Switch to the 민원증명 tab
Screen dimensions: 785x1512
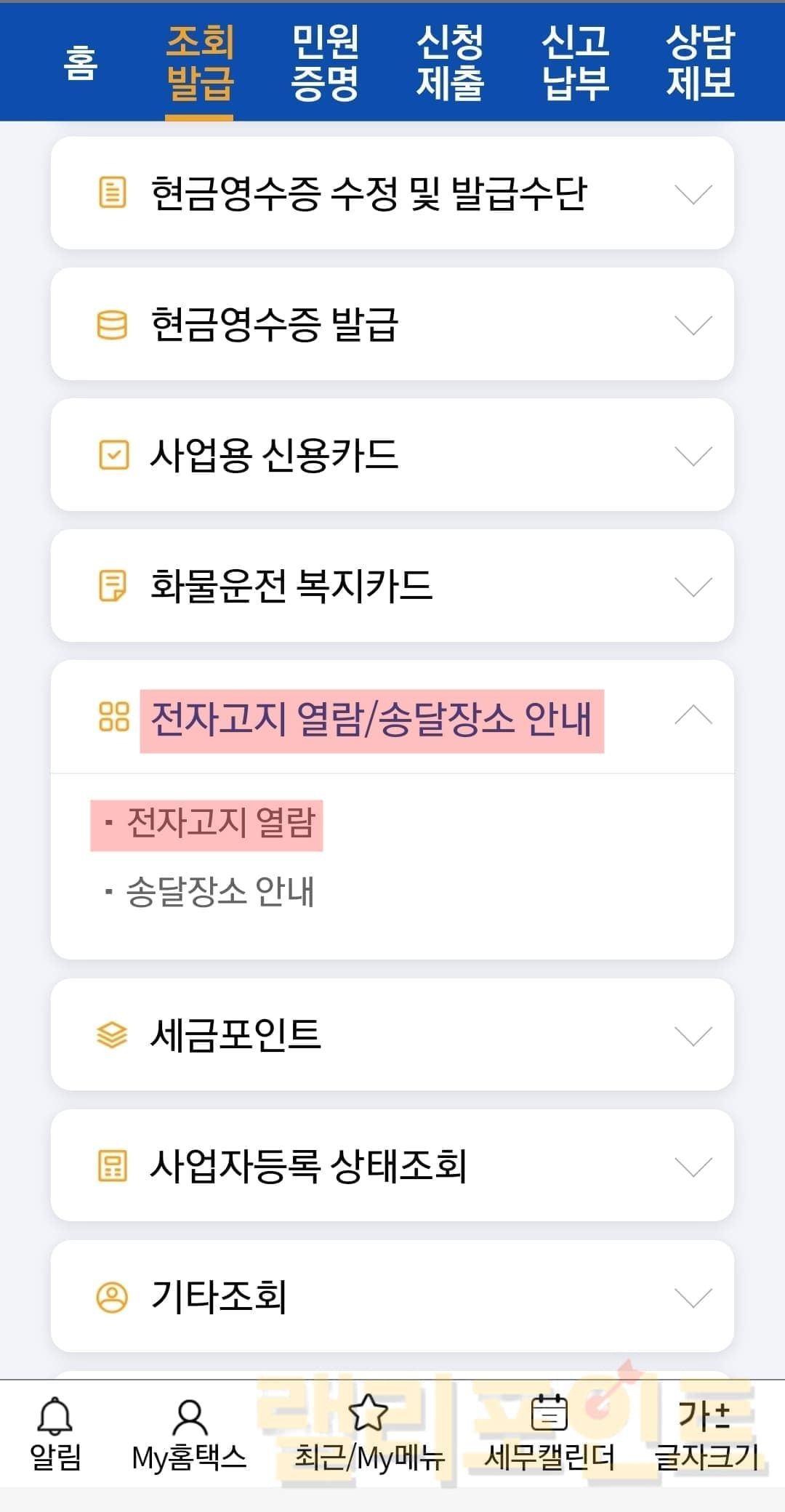coord(325,62)
